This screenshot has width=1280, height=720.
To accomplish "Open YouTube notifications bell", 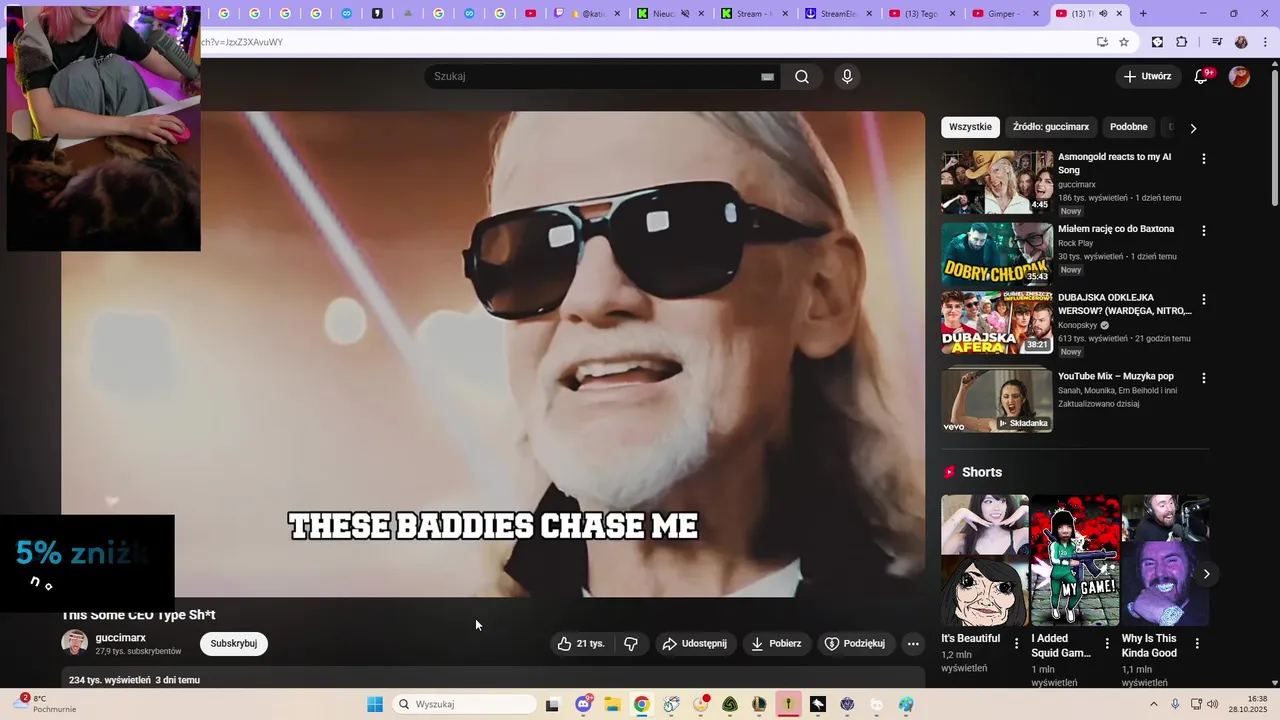I will tap(1202, 76).
